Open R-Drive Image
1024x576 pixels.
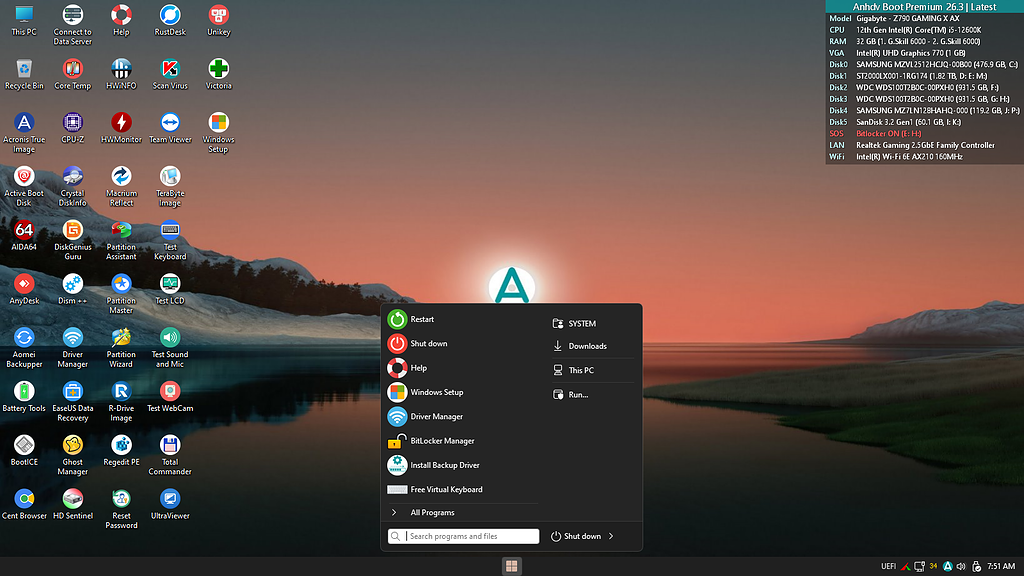click(121, 401)
